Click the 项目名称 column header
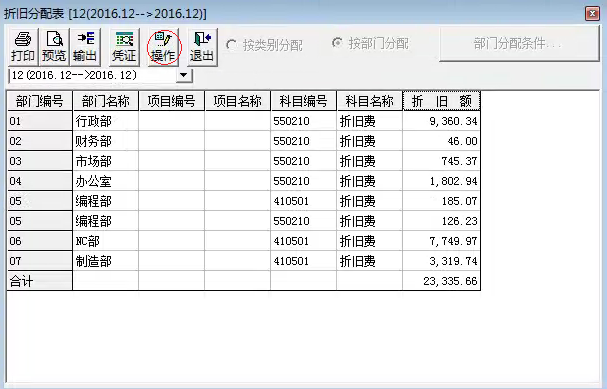Image resolution: width=607 pixels, height=389 pixels. [237, 101]
